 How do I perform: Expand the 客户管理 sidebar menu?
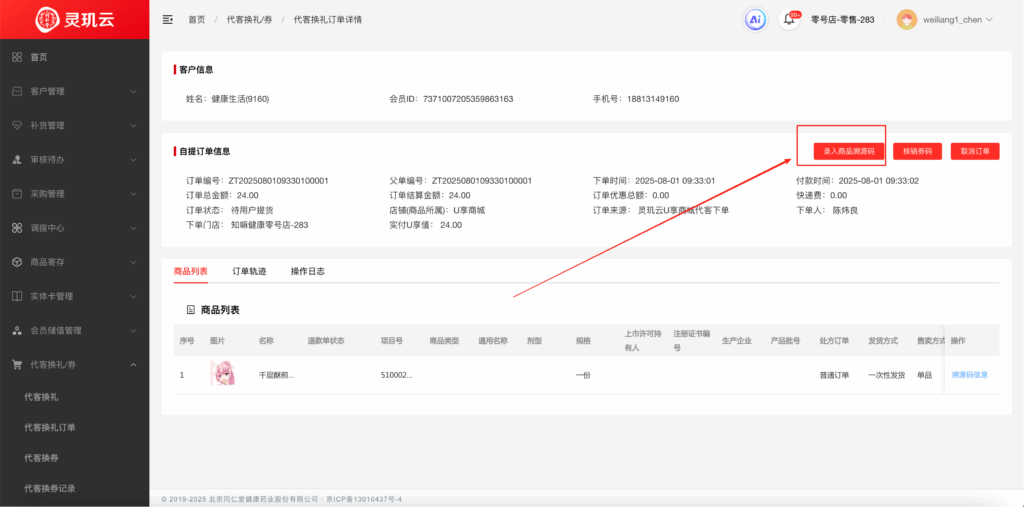133,91
